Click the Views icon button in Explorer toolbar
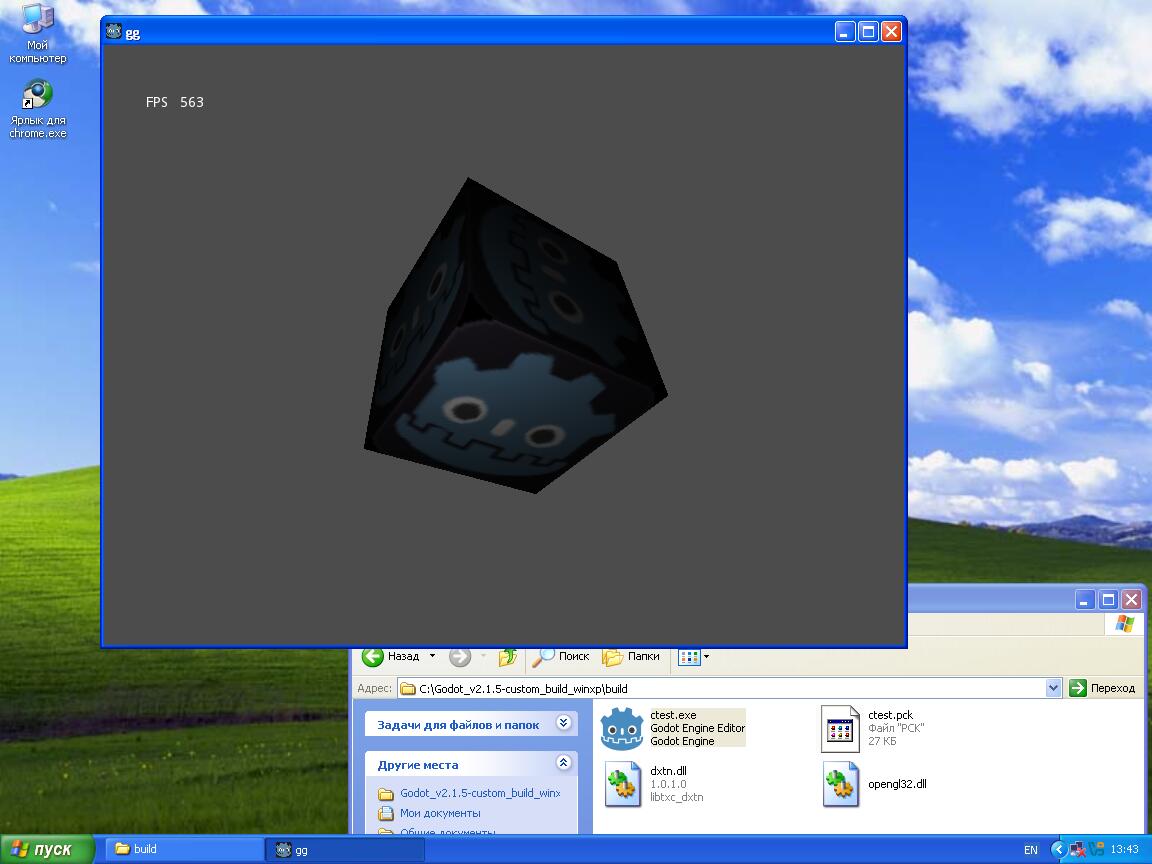This screenshot has width=1152, height=864. point(689,658)
